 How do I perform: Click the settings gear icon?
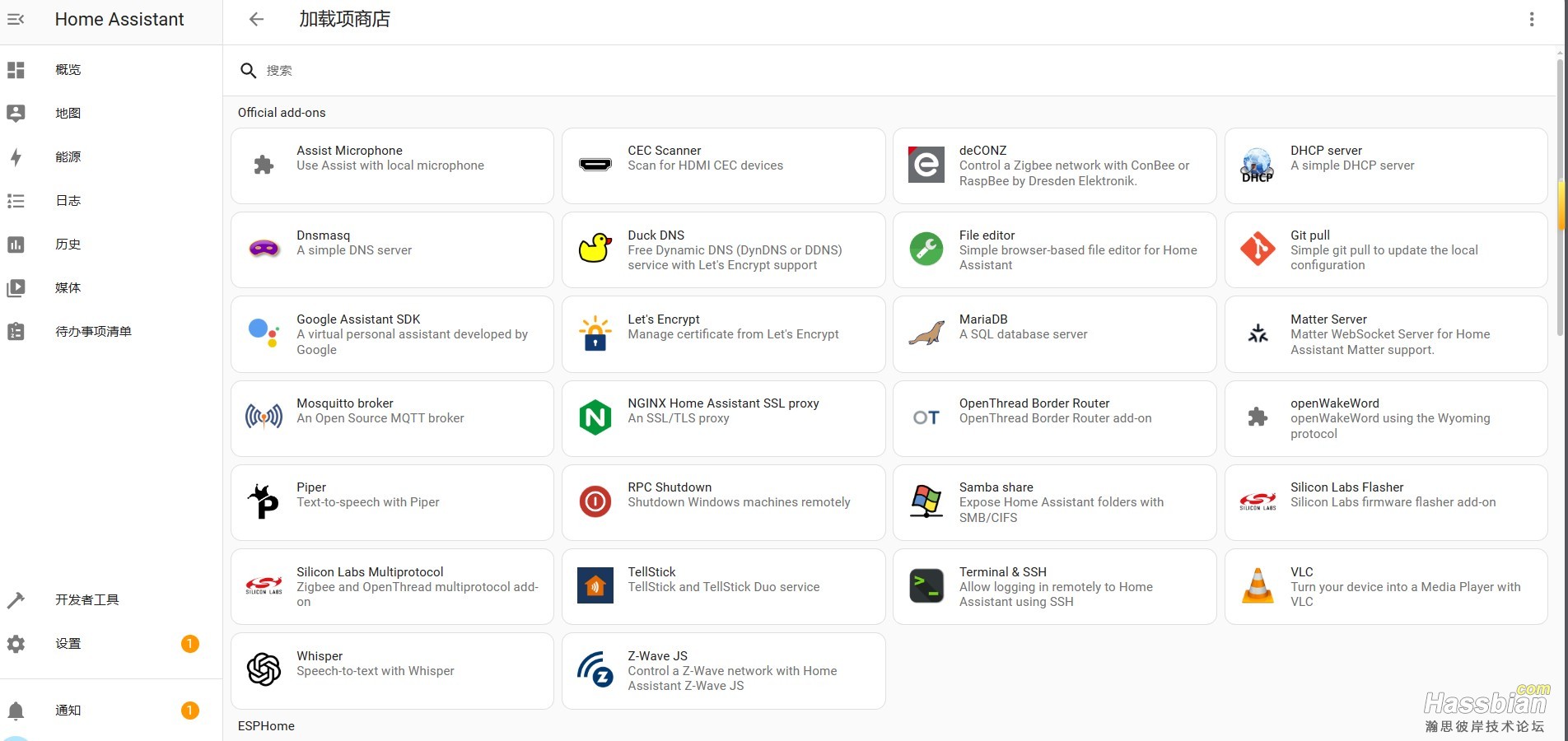16,644
